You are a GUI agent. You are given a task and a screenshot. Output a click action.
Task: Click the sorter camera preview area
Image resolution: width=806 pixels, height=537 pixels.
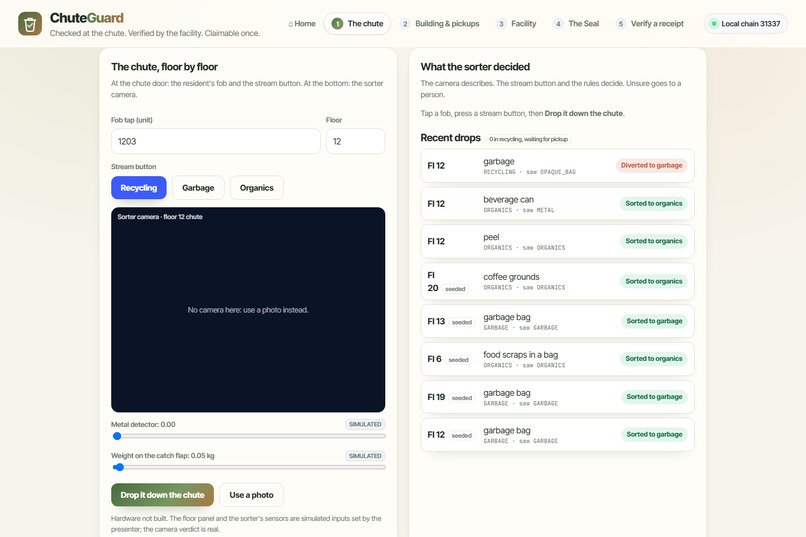tap(248, 309)
